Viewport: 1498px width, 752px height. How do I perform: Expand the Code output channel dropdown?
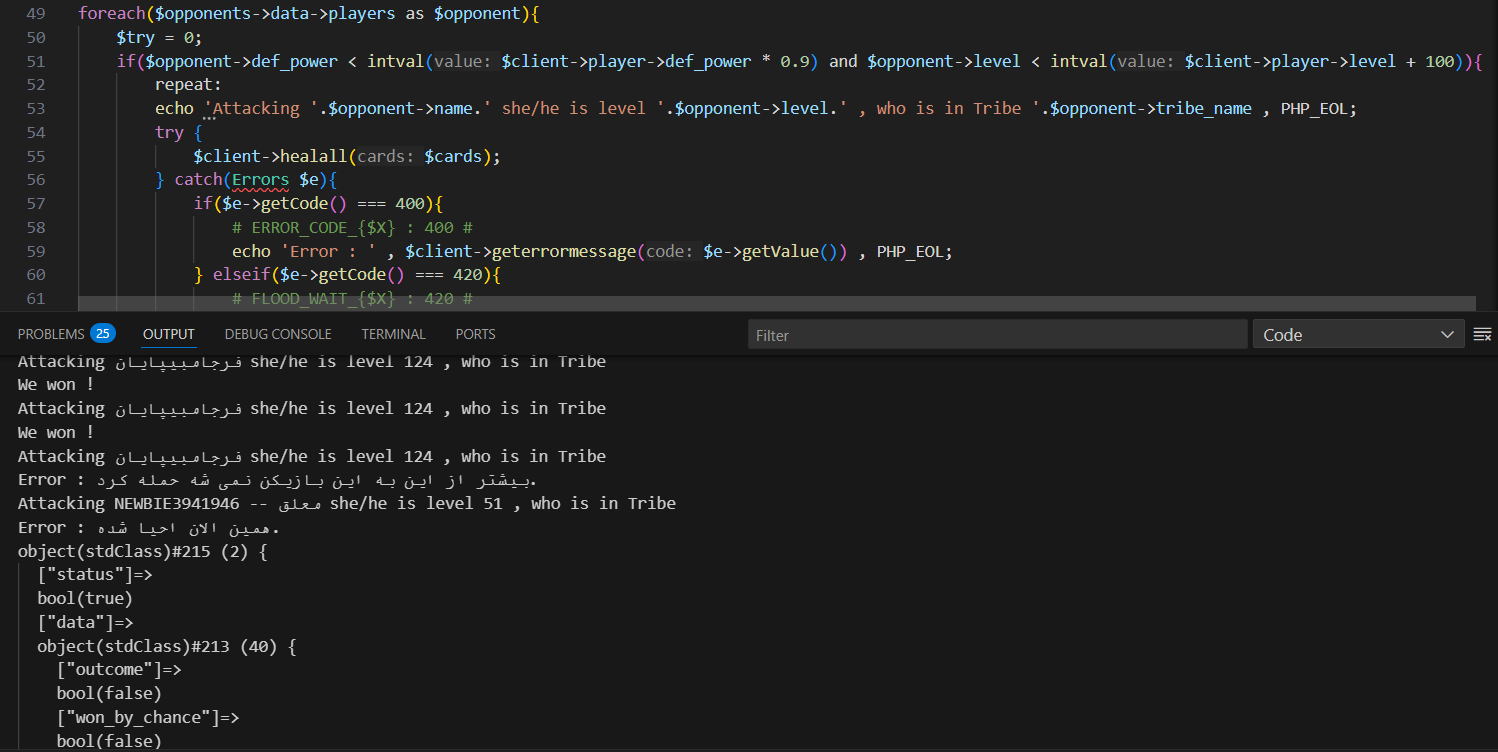[1358, 335]
